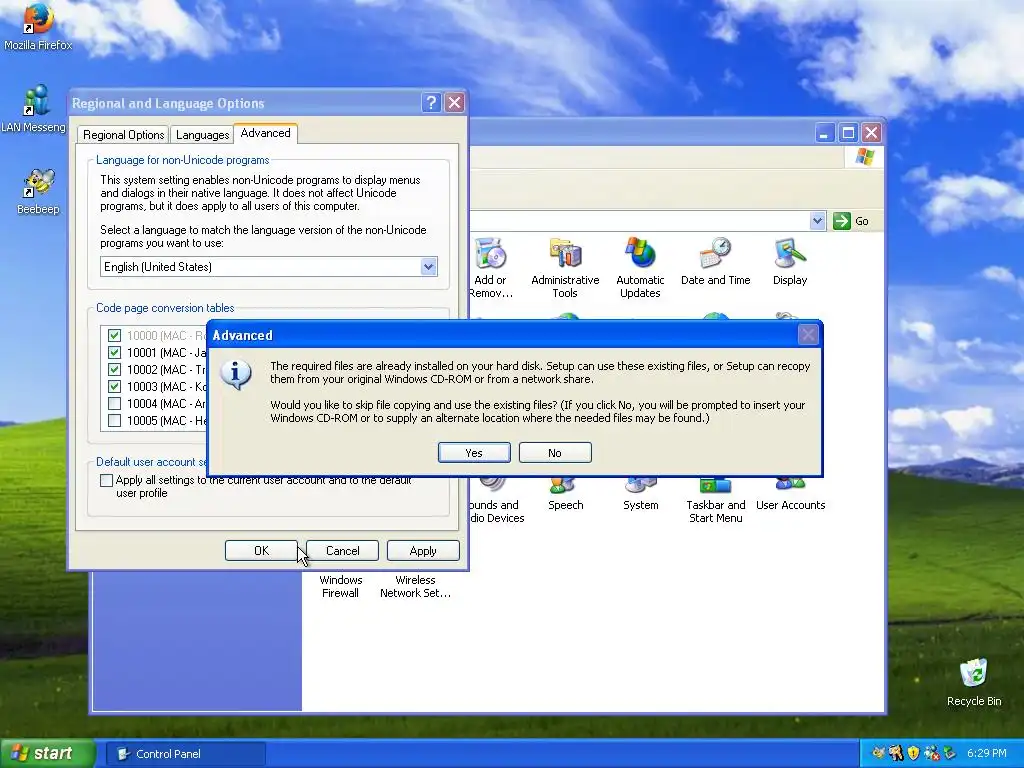Open the LAN Messenger desktop icon
Viewport: 1024px width, 768px height.
34,109
